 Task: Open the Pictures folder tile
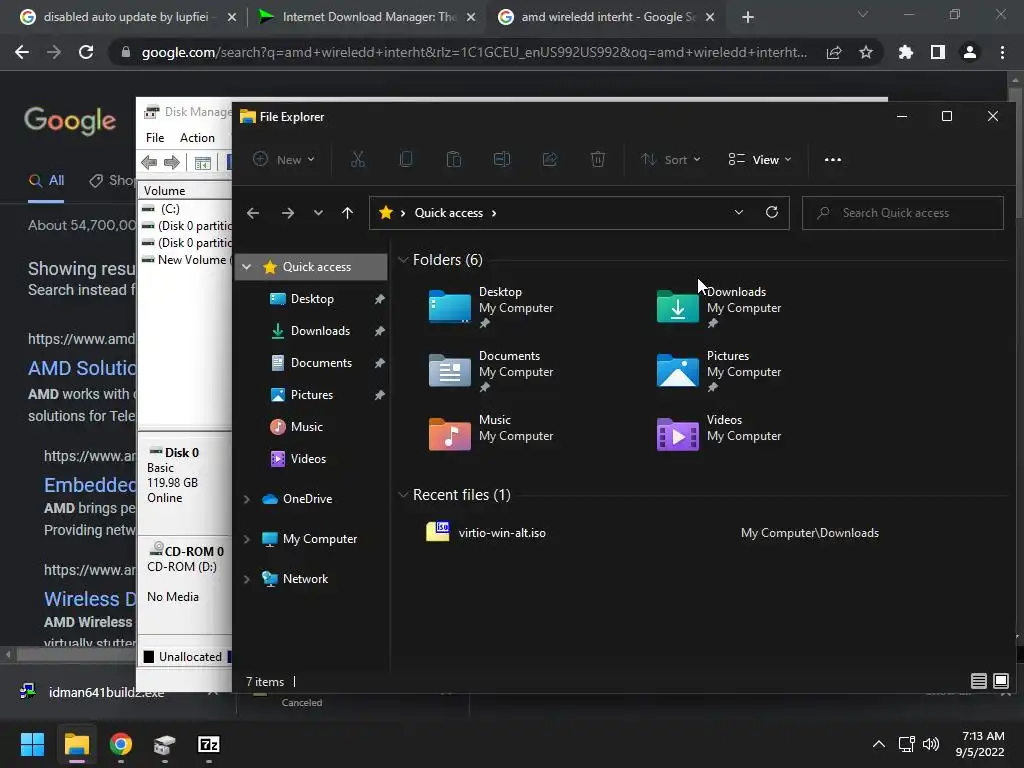719,370
